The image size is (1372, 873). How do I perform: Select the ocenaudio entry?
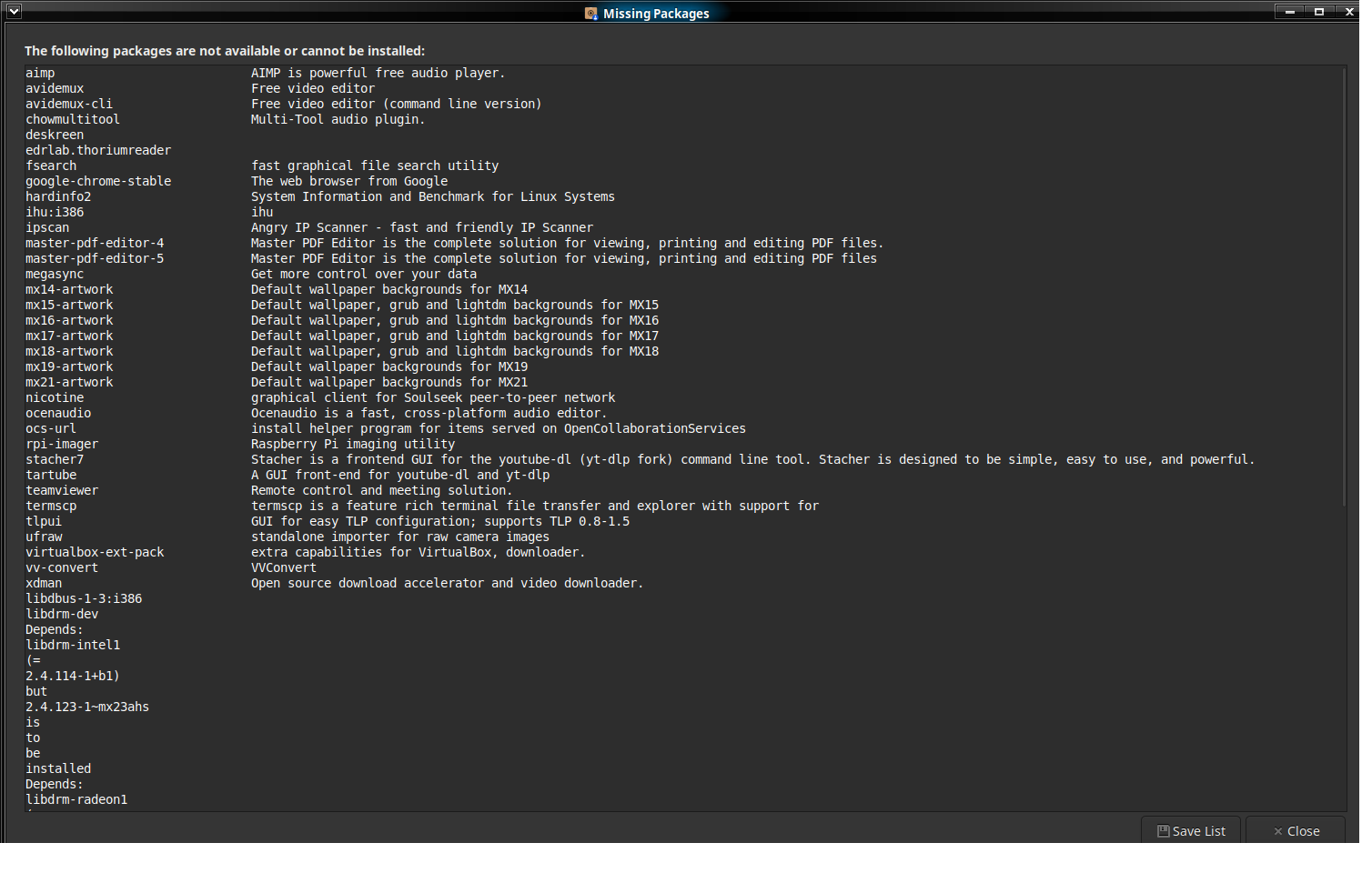[58, 413]
